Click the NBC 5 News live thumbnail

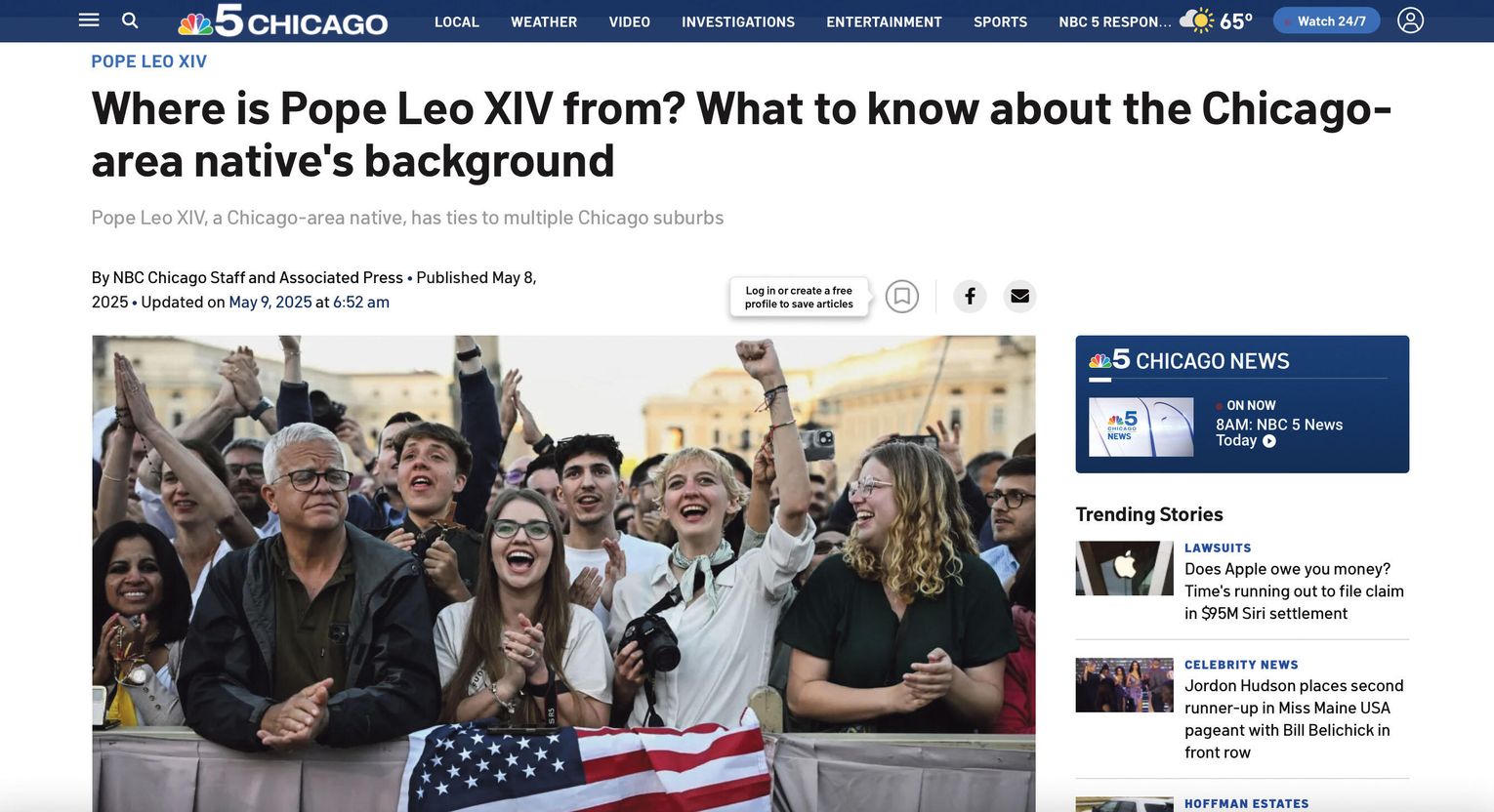1141,426
